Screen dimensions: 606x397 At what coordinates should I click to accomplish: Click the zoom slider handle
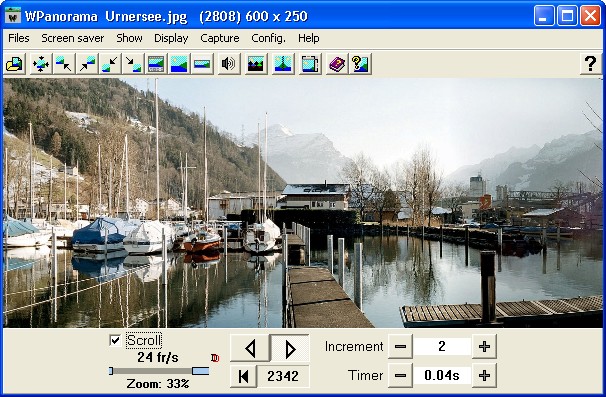click(x=201, y=371)
